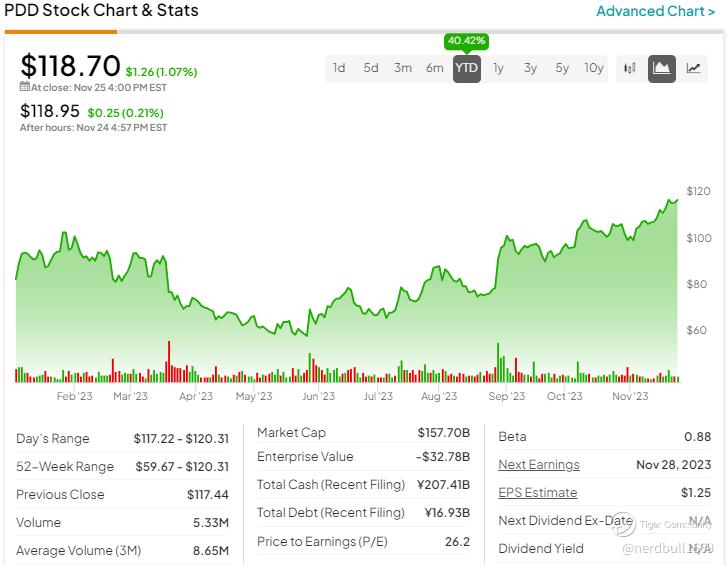This screenshot has height=565, width=727.
Task: Click Volume value 5.33M
Action: tap(211, 522)
